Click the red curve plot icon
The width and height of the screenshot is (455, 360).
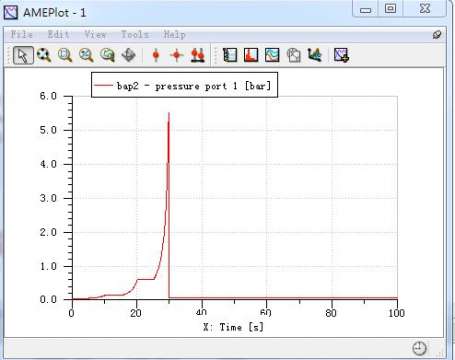tap(251, 55)
